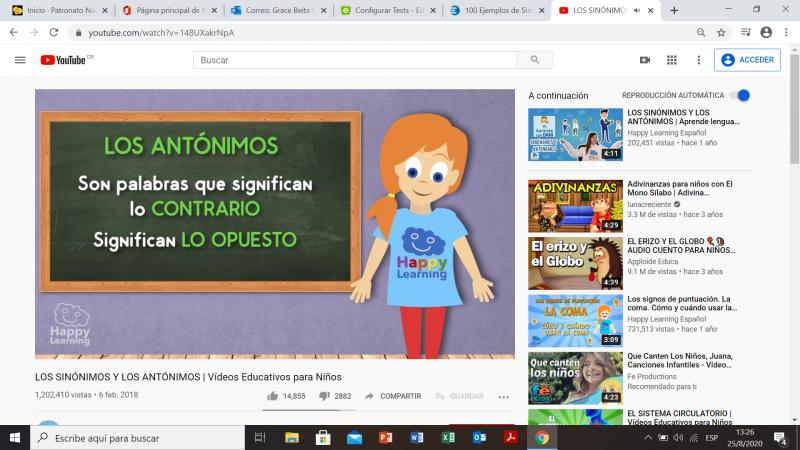Open Outlook from taskbar

(x=480, y=438)
